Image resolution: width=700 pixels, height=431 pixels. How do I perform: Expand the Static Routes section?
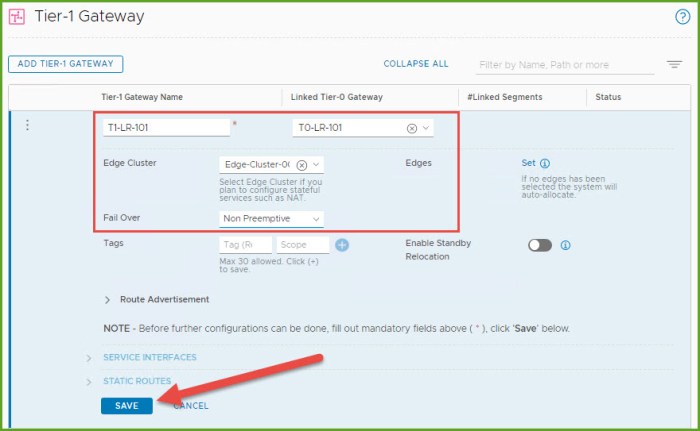pos(136,381)
